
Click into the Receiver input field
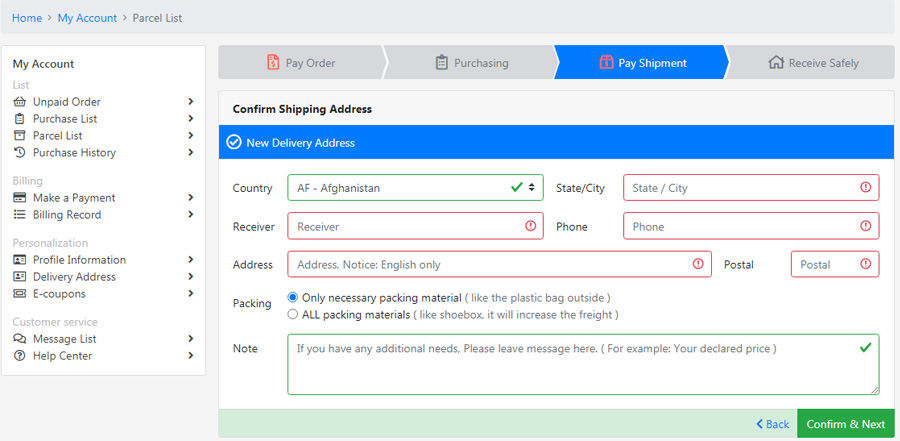coord(415,226)
